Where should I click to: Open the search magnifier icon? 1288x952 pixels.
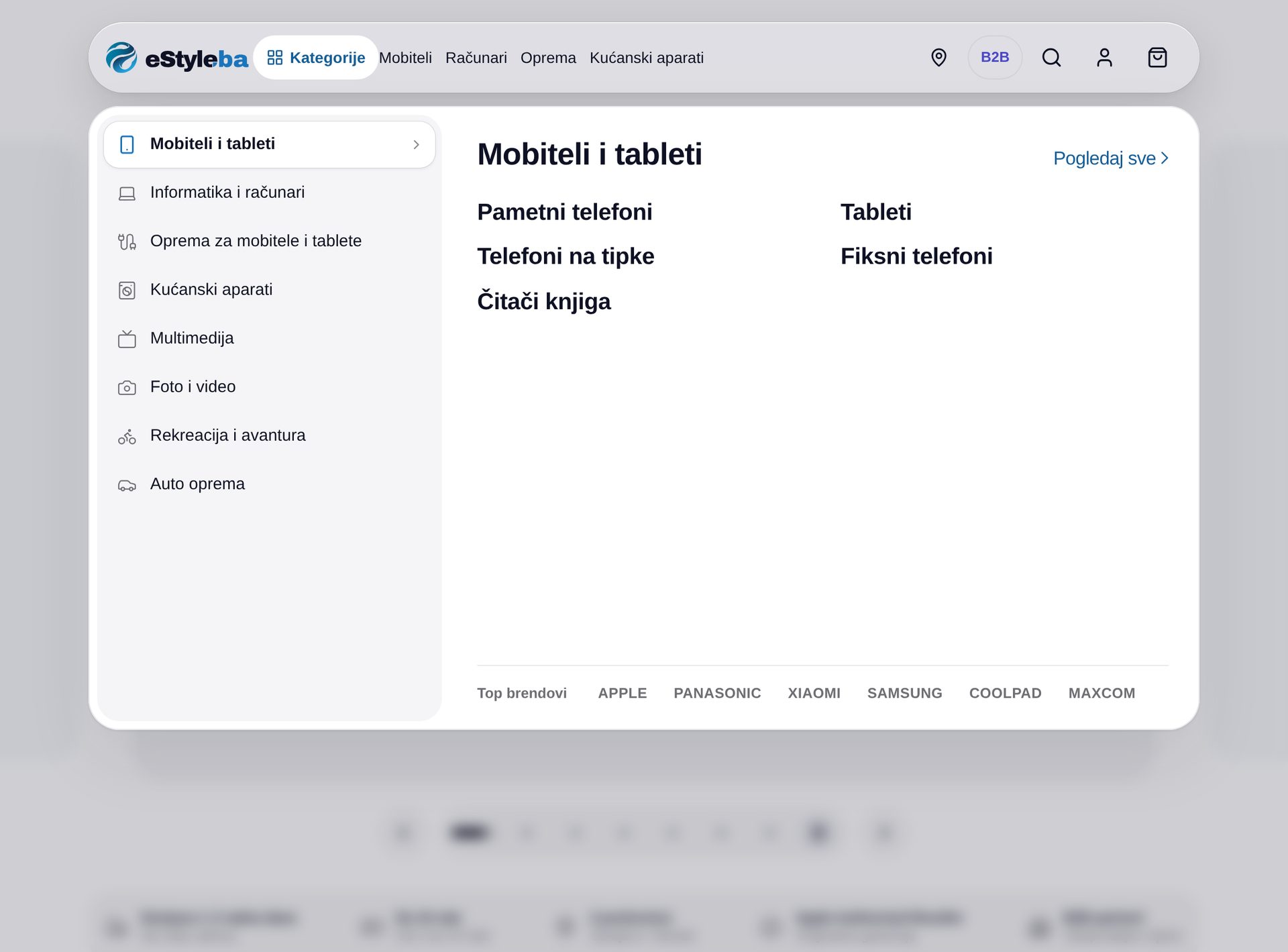click(1051, 58)
